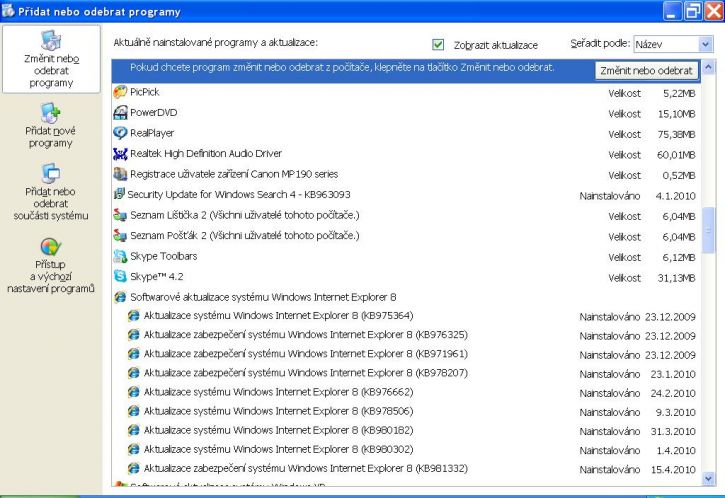Select Security Update for Windows Search 4
725x498 pixels.
pos(406,195)
